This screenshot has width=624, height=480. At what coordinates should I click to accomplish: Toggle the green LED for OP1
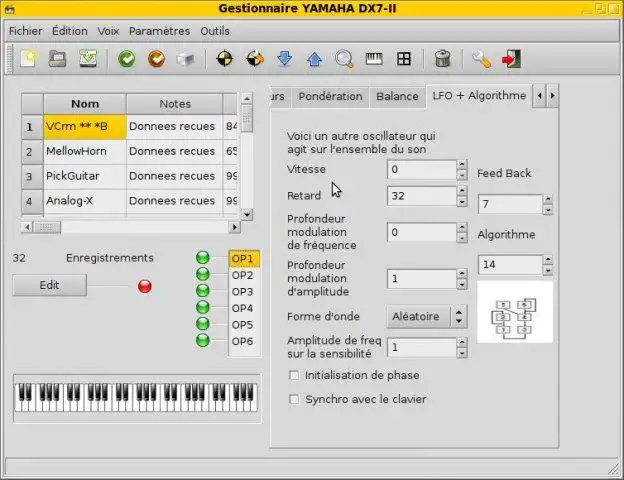click(203, 258)
